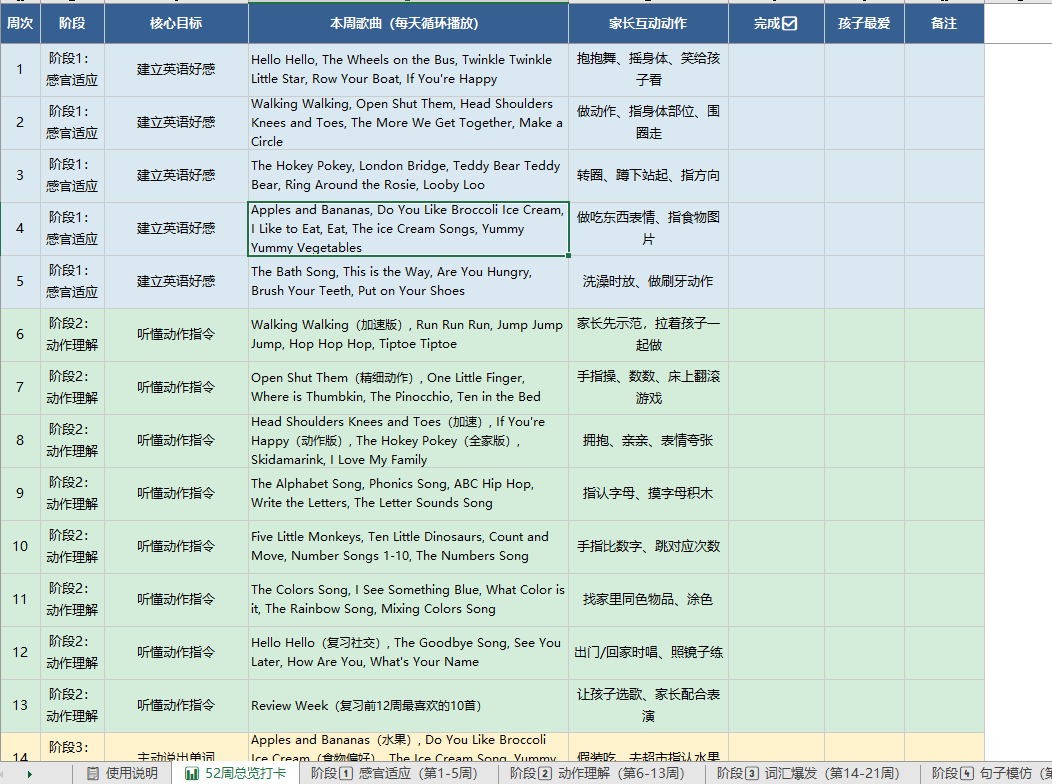Select songs cell starting 'Apples and Bananas, Do You Like Broccoli Ice Cream, I Like'
Screen dimensions: 1052x784
(408, 229)
